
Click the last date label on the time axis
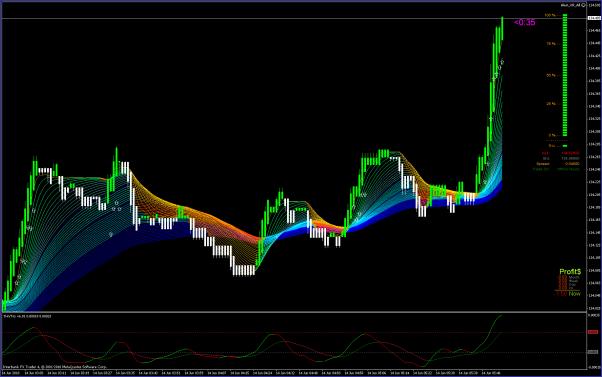pyautogui.click(x=490, y=373)
